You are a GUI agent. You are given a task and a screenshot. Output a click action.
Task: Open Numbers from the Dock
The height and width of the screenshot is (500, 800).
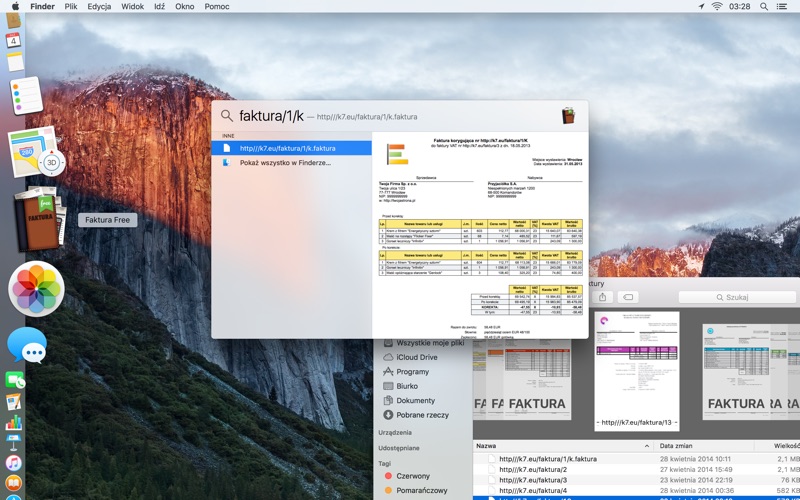click(14, 422)
